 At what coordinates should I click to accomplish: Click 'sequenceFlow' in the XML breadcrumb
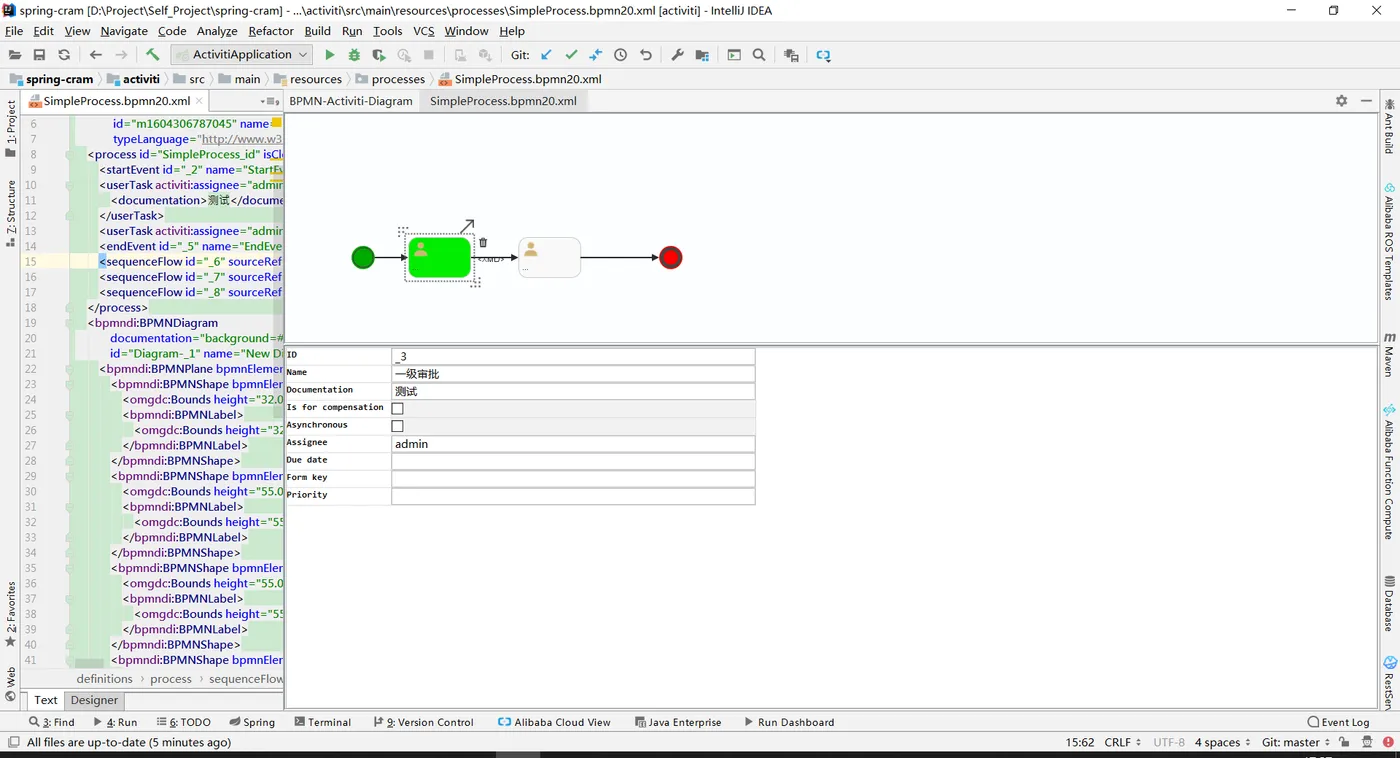(246, 679)
